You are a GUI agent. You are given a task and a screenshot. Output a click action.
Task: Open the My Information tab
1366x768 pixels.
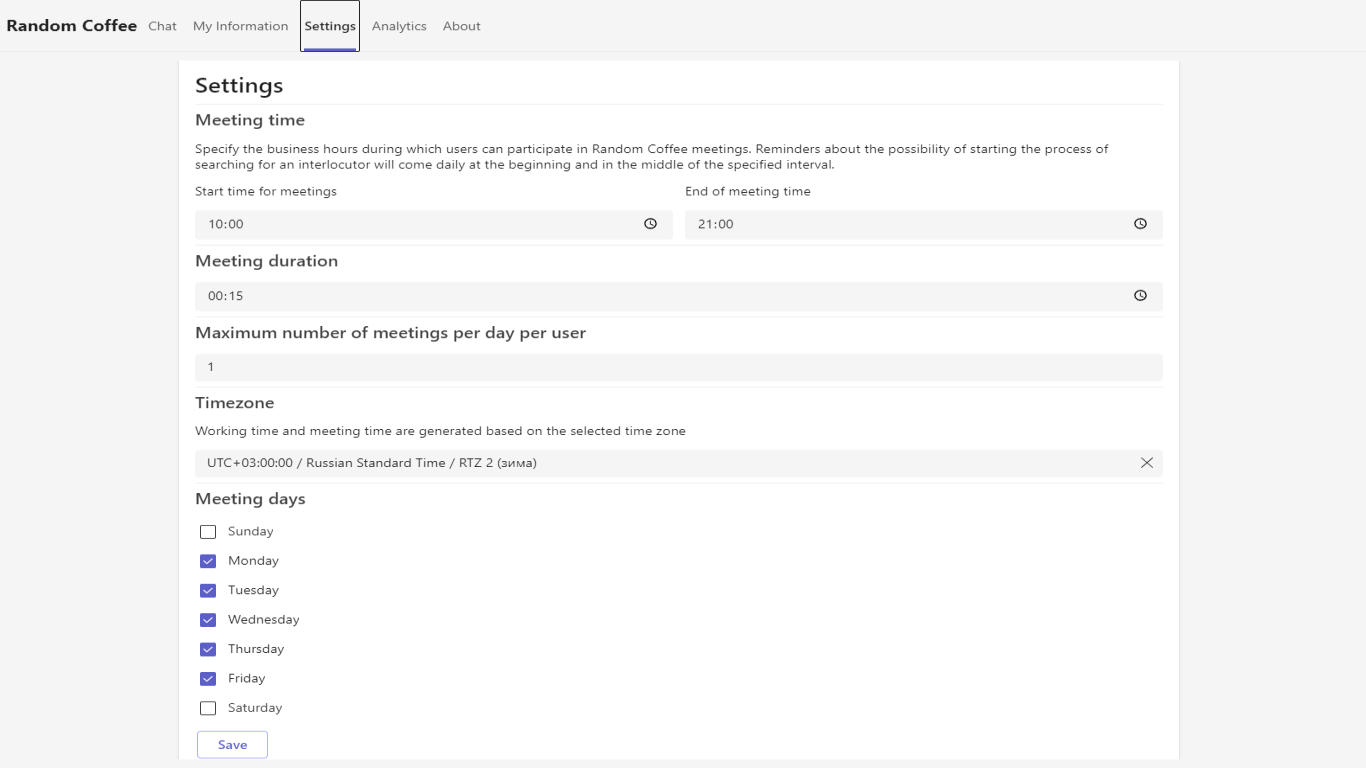(x=240, y=26)
